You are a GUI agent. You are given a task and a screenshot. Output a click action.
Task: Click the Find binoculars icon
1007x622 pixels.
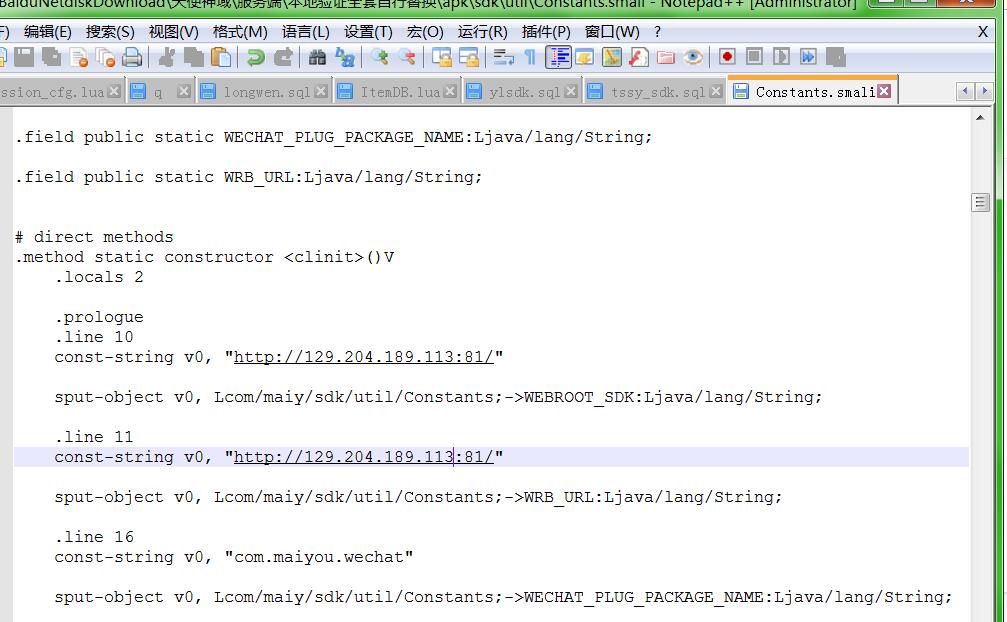point(318,57)
